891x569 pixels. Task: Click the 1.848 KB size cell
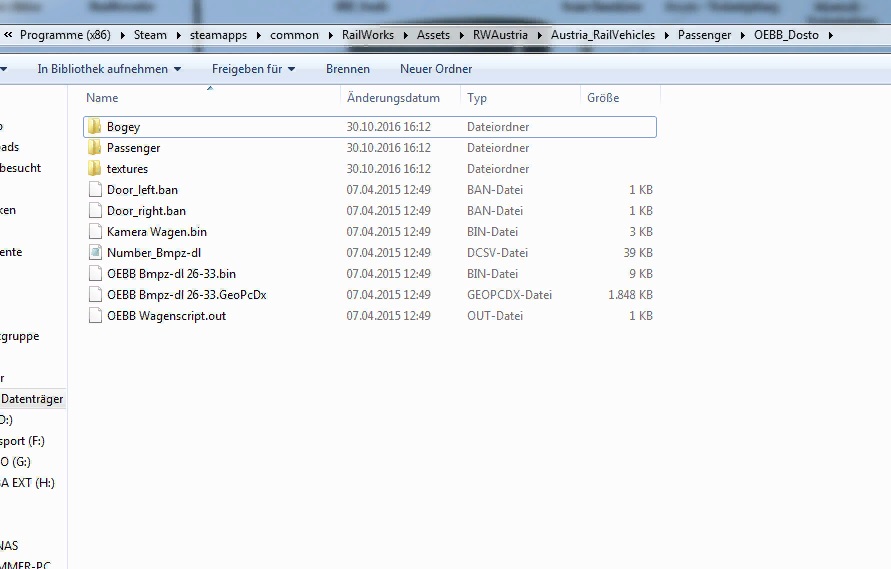(x=630, y=295)
